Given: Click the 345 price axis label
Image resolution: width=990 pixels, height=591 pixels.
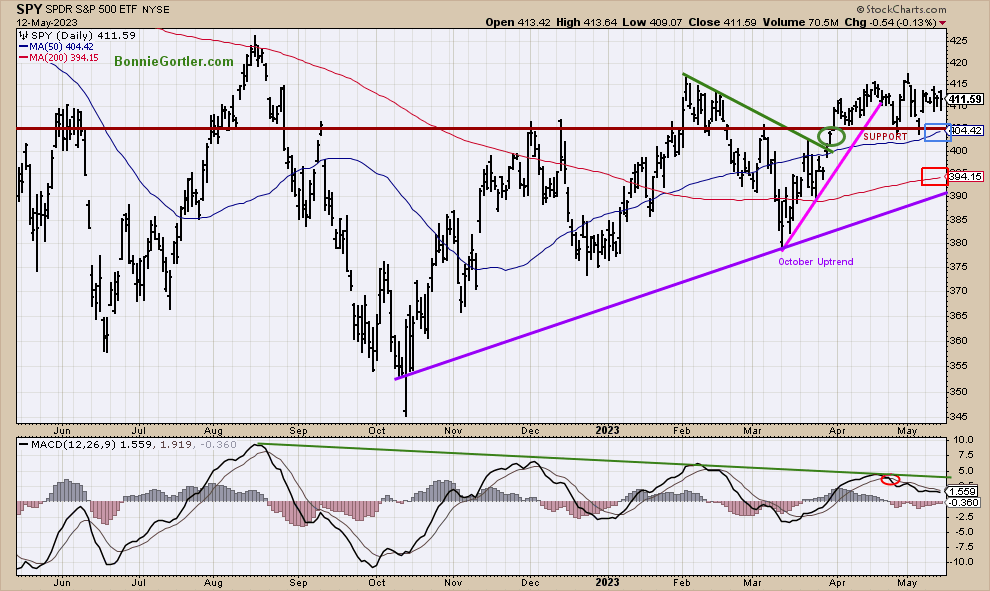Looking at the screenshot, I should click(x=958, y=417).
